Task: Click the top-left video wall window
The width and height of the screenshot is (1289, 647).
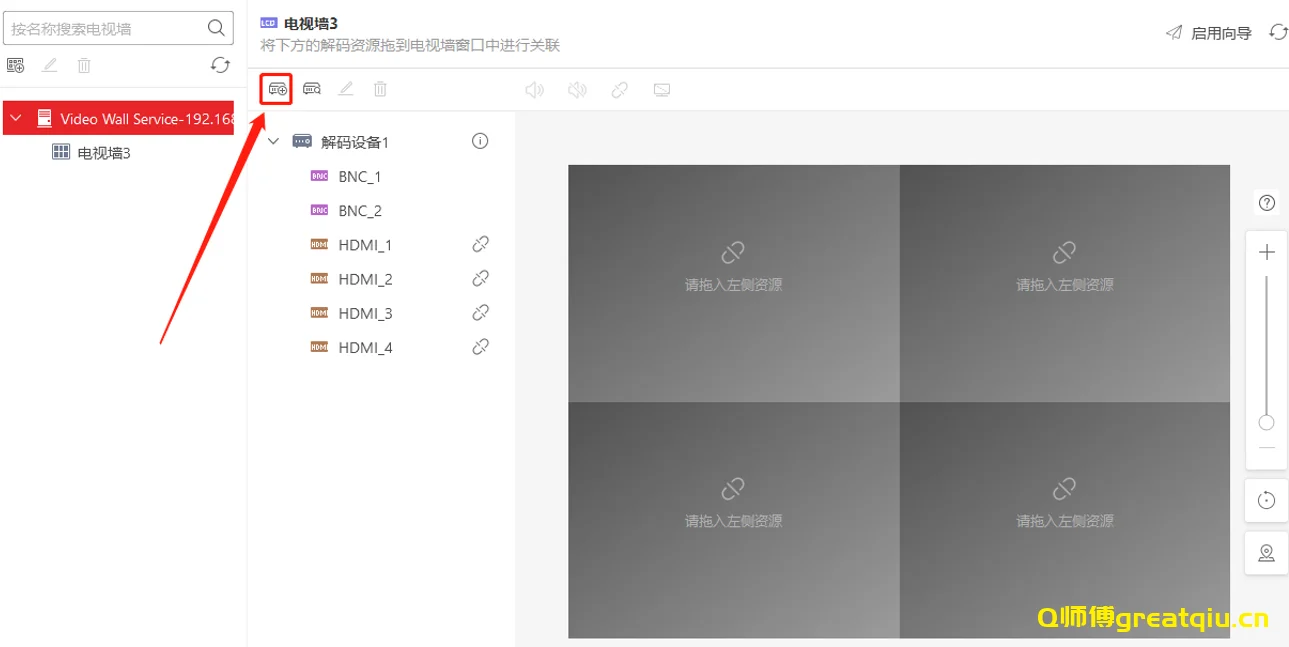Action: [x=733, y=283]
